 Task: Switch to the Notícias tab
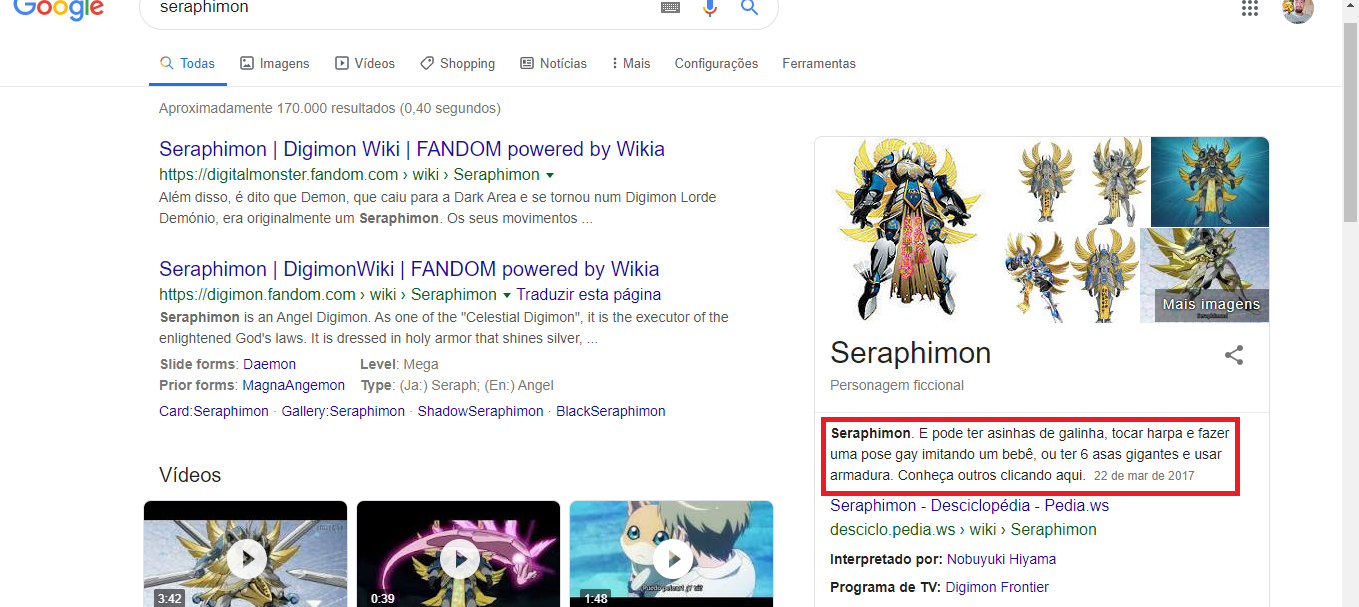[x=554, y=63]
